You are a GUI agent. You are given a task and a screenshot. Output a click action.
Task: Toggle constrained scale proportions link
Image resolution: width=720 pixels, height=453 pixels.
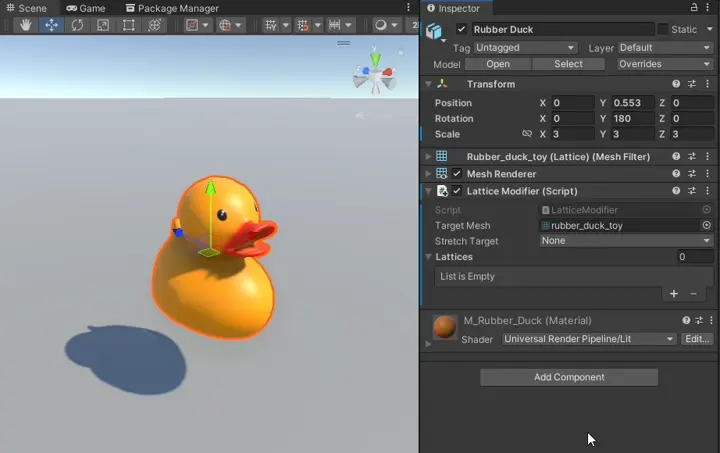click(x=527, y=134)
